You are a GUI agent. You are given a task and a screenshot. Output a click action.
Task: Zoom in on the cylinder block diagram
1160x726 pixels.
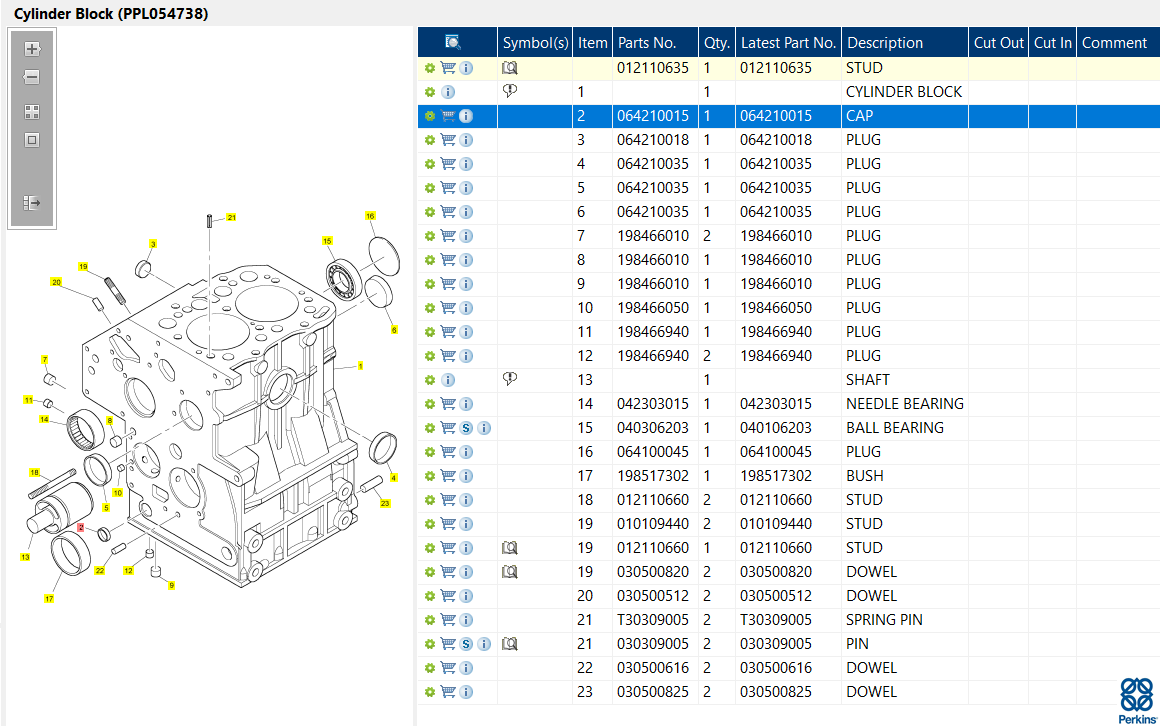[32, 48]
